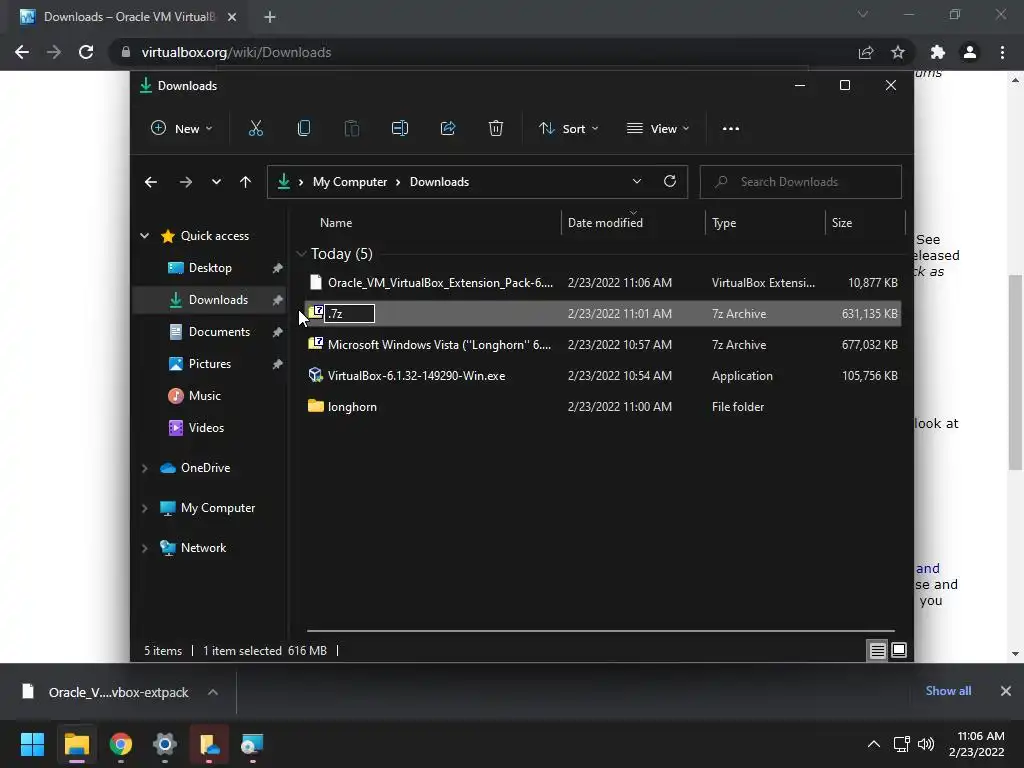Expand the address bar history dropdown
This screenshot has height=768, width=1024.
coord(637,182)
